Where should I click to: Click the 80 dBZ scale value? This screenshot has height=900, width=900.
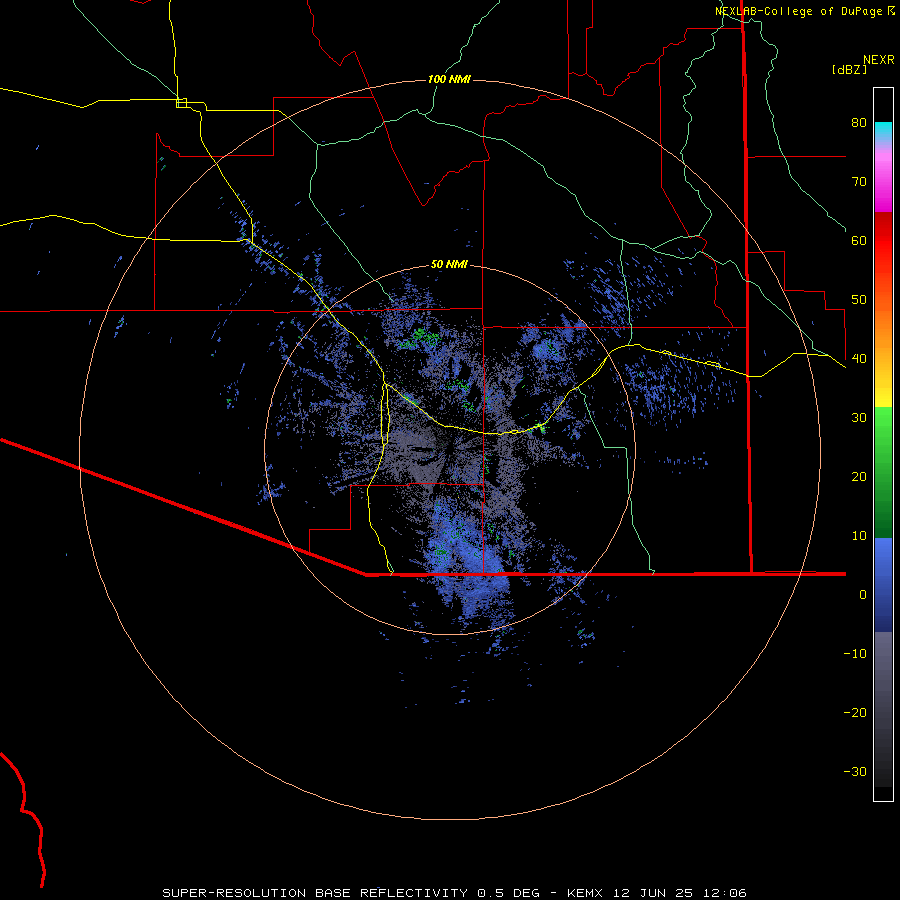[859, 123]
